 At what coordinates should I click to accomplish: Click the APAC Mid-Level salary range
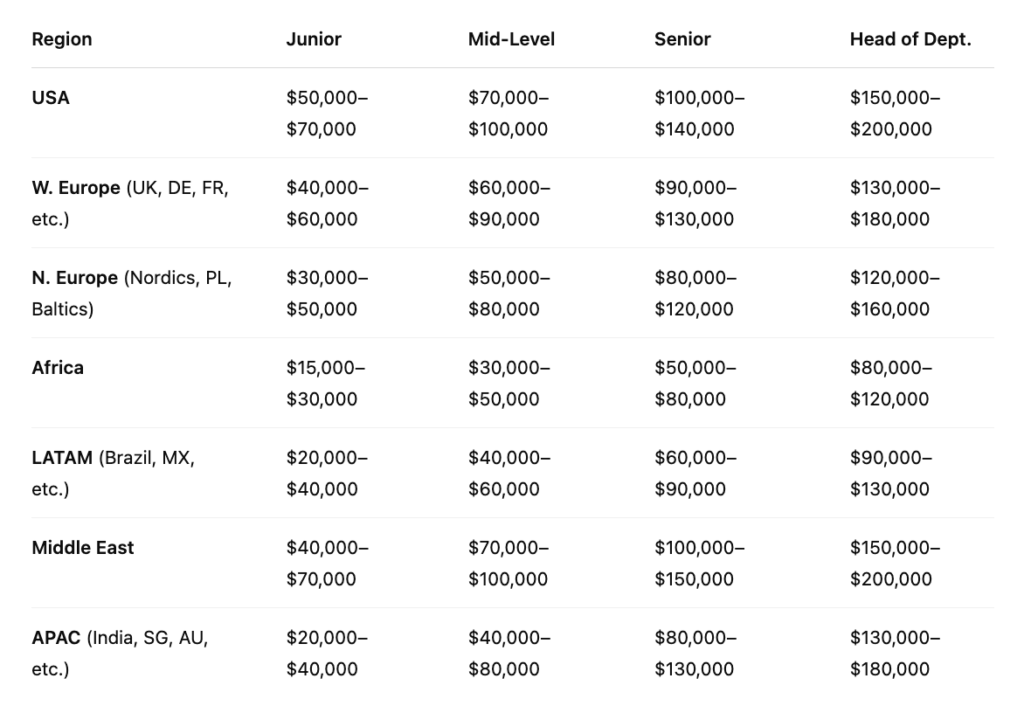coord(508,654)
